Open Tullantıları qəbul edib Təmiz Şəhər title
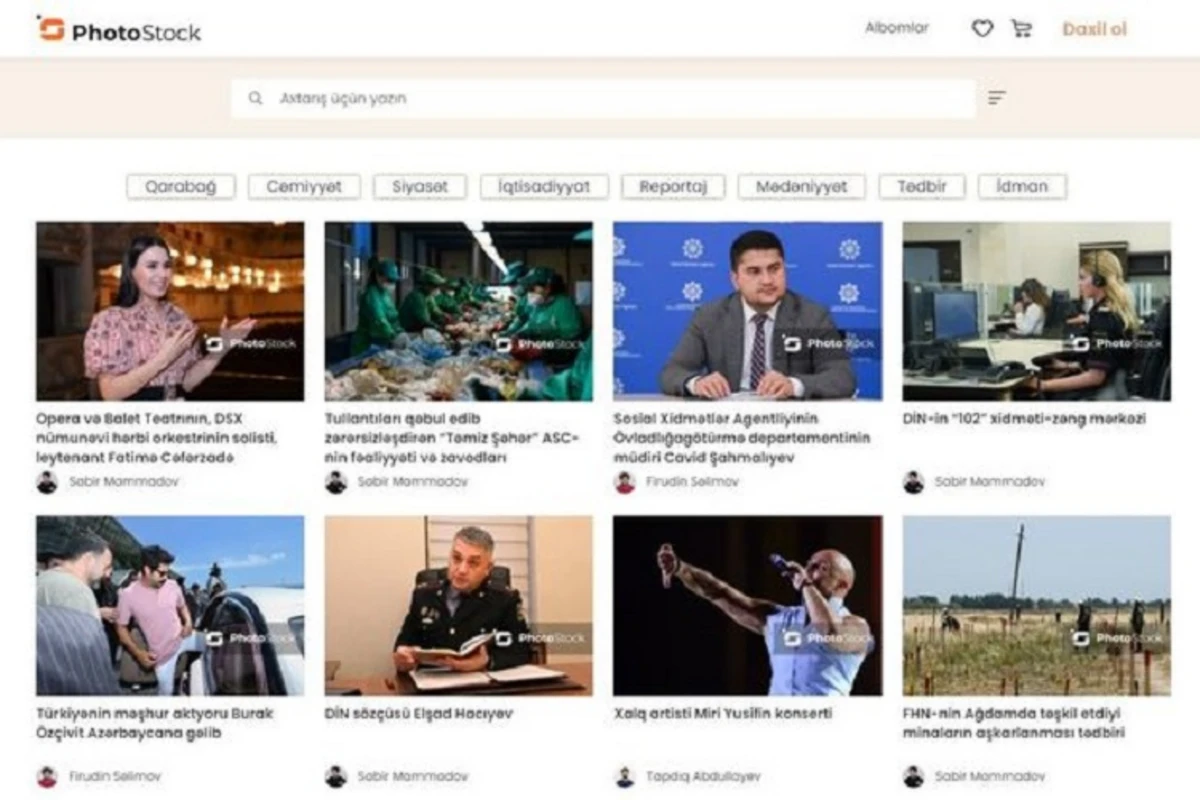Image resolution: width=1200 pixels, height=800 pixels. click(x=453, y=438)
